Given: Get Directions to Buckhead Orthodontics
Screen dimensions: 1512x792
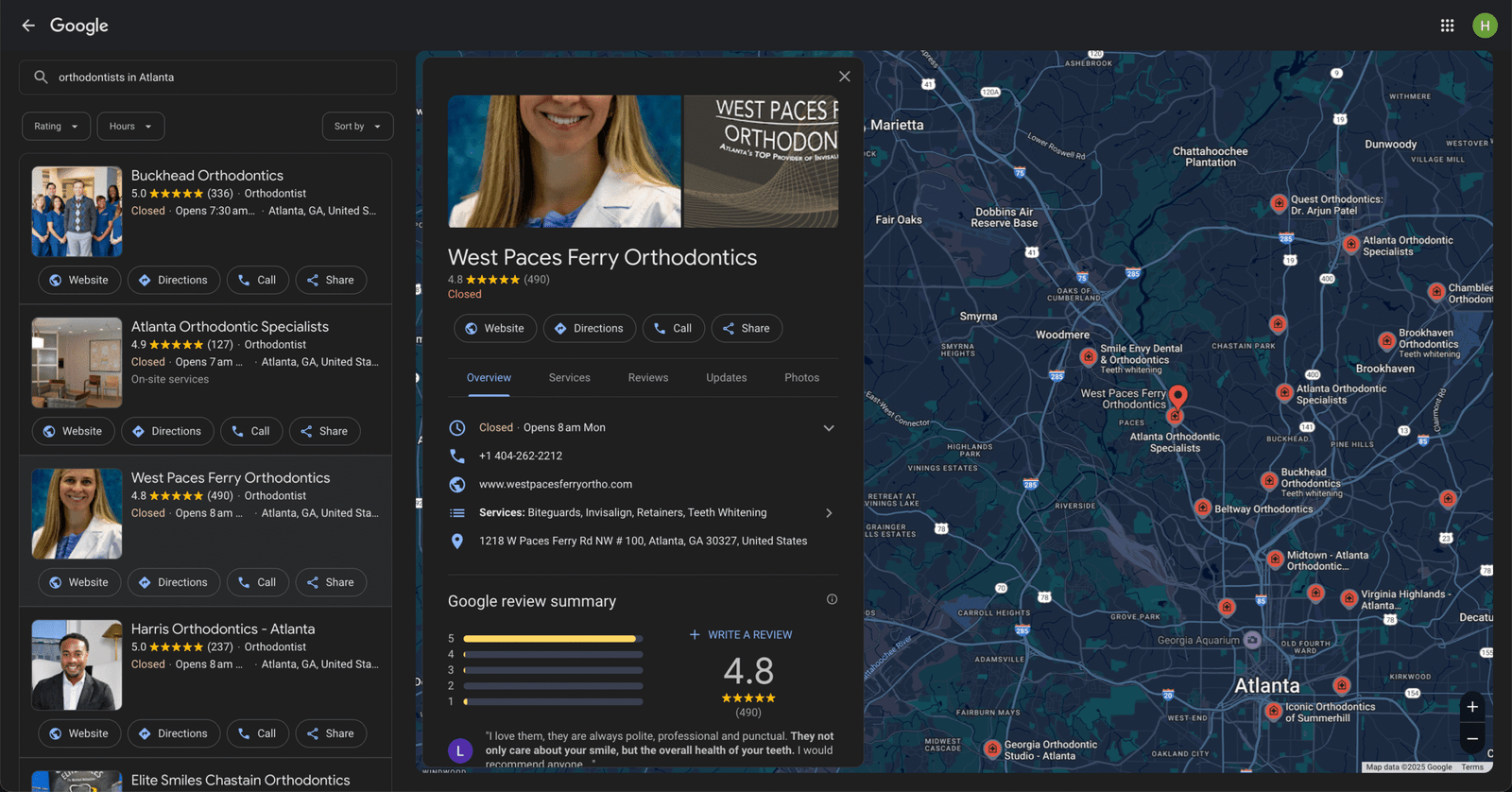Looking at the screenshot, I should tap(174, 280).
